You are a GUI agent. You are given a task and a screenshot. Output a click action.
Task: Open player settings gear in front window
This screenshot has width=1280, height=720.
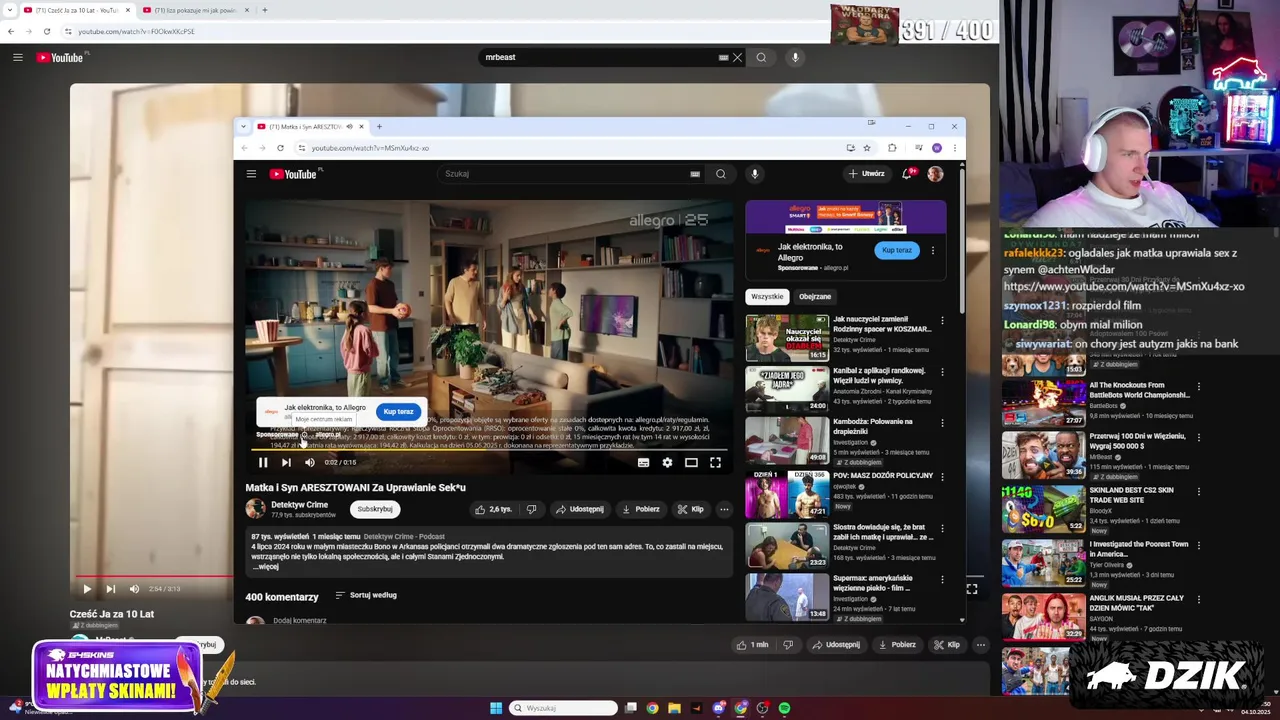[667, 462]
